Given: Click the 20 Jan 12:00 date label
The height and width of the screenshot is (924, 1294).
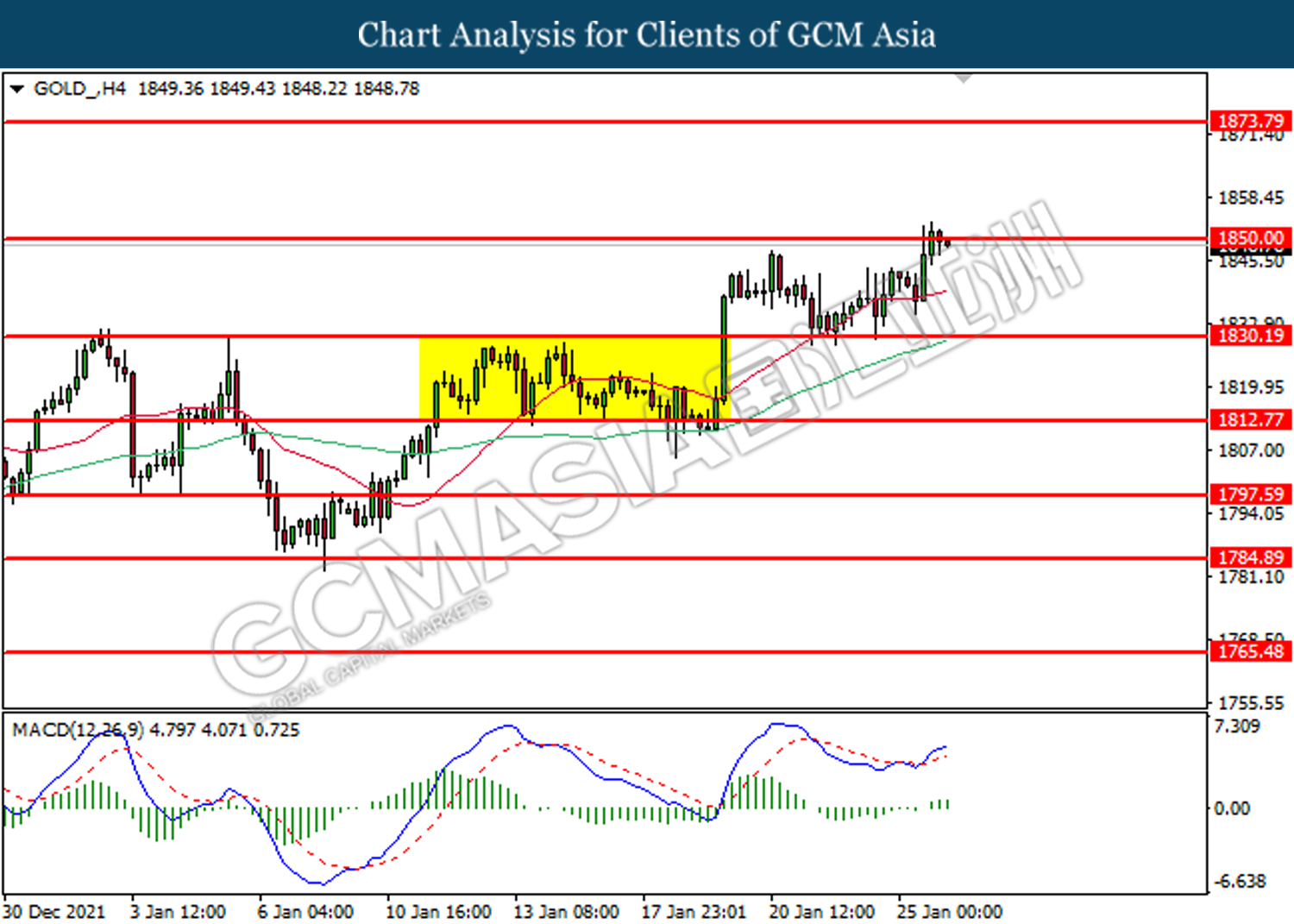Looking at the screenshot, I should 821,912.
